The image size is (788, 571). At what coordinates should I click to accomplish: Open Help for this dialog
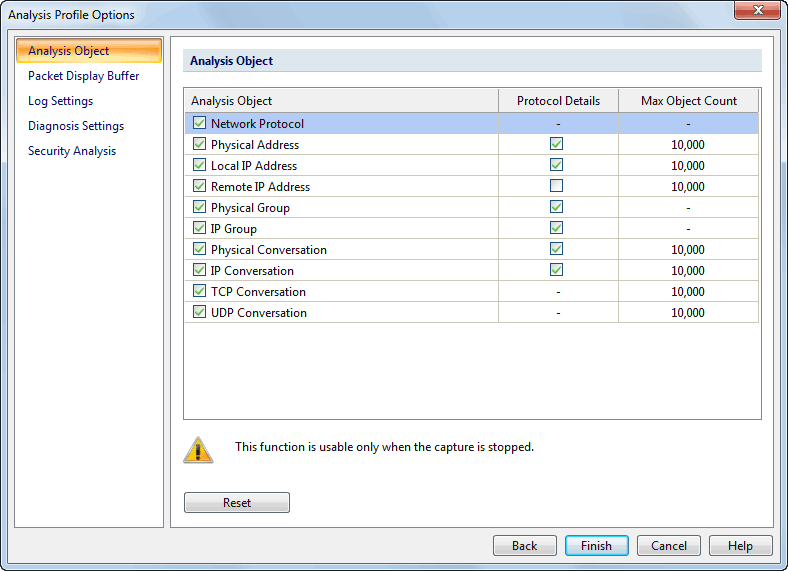740,546
